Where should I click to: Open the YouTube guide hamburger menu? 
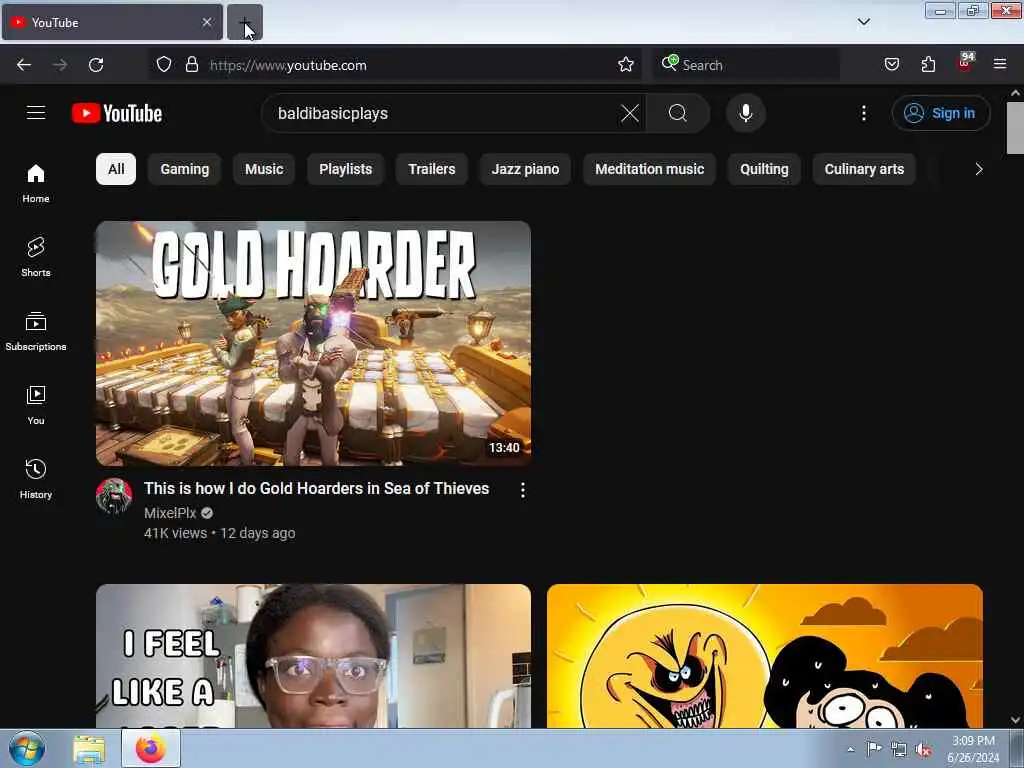[36, 113]
